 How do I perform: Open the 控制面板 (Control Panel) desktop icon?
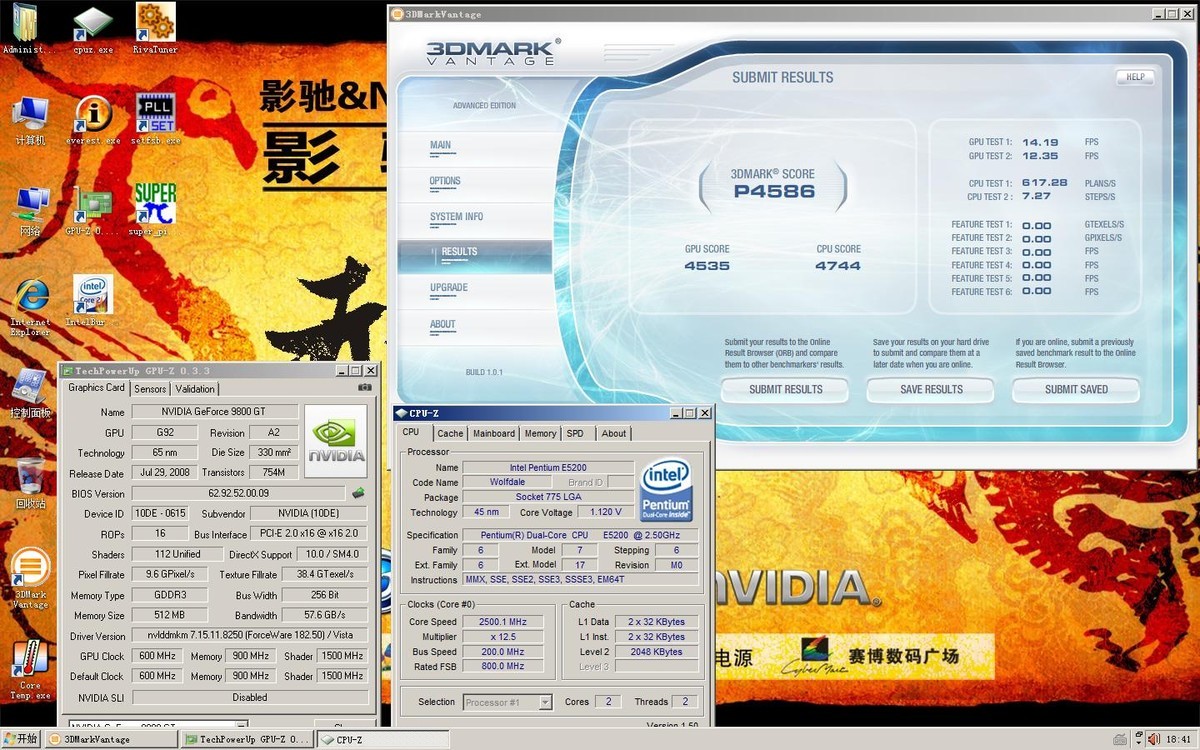point(30,393)
